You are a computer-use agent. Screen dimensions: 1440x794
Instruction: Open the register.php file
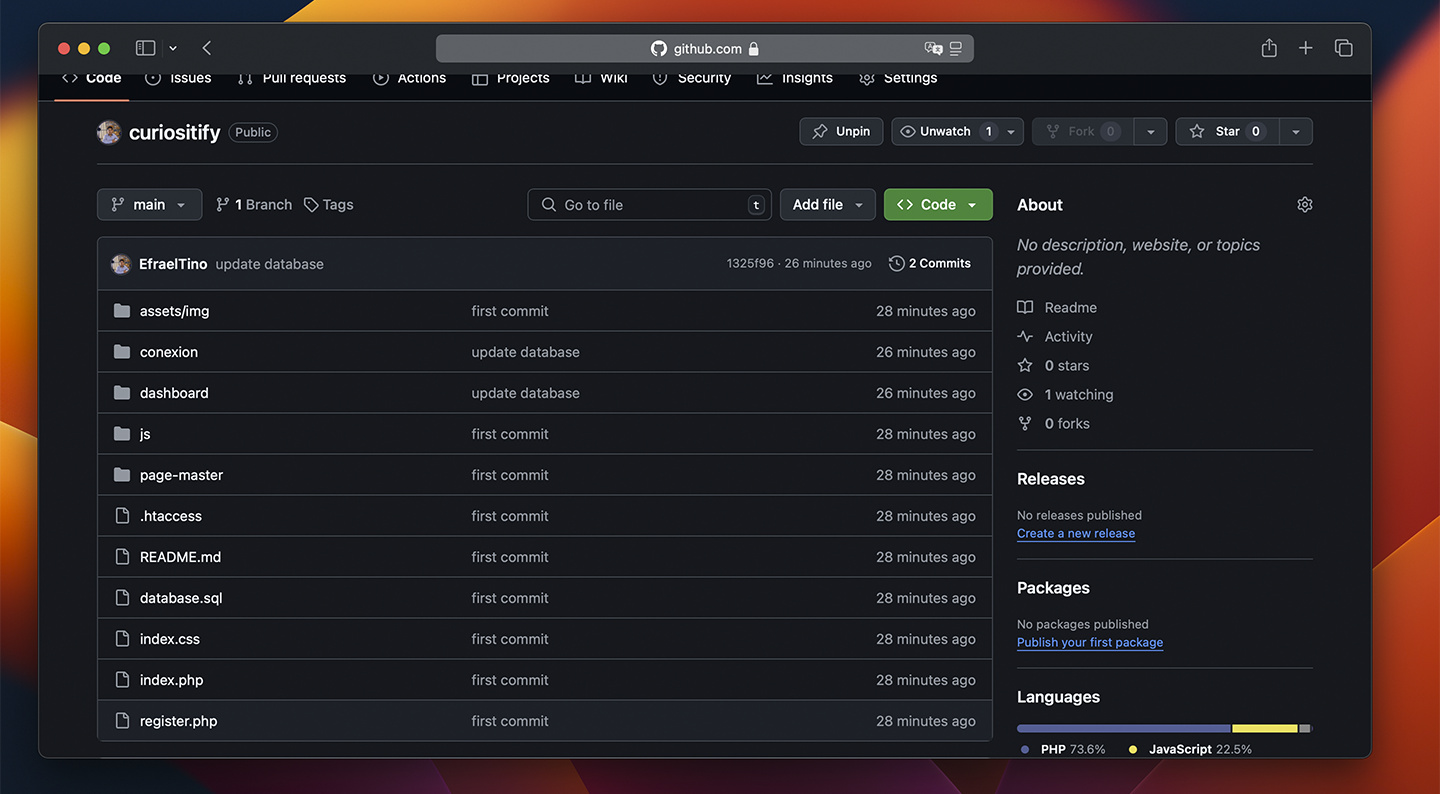178,721
